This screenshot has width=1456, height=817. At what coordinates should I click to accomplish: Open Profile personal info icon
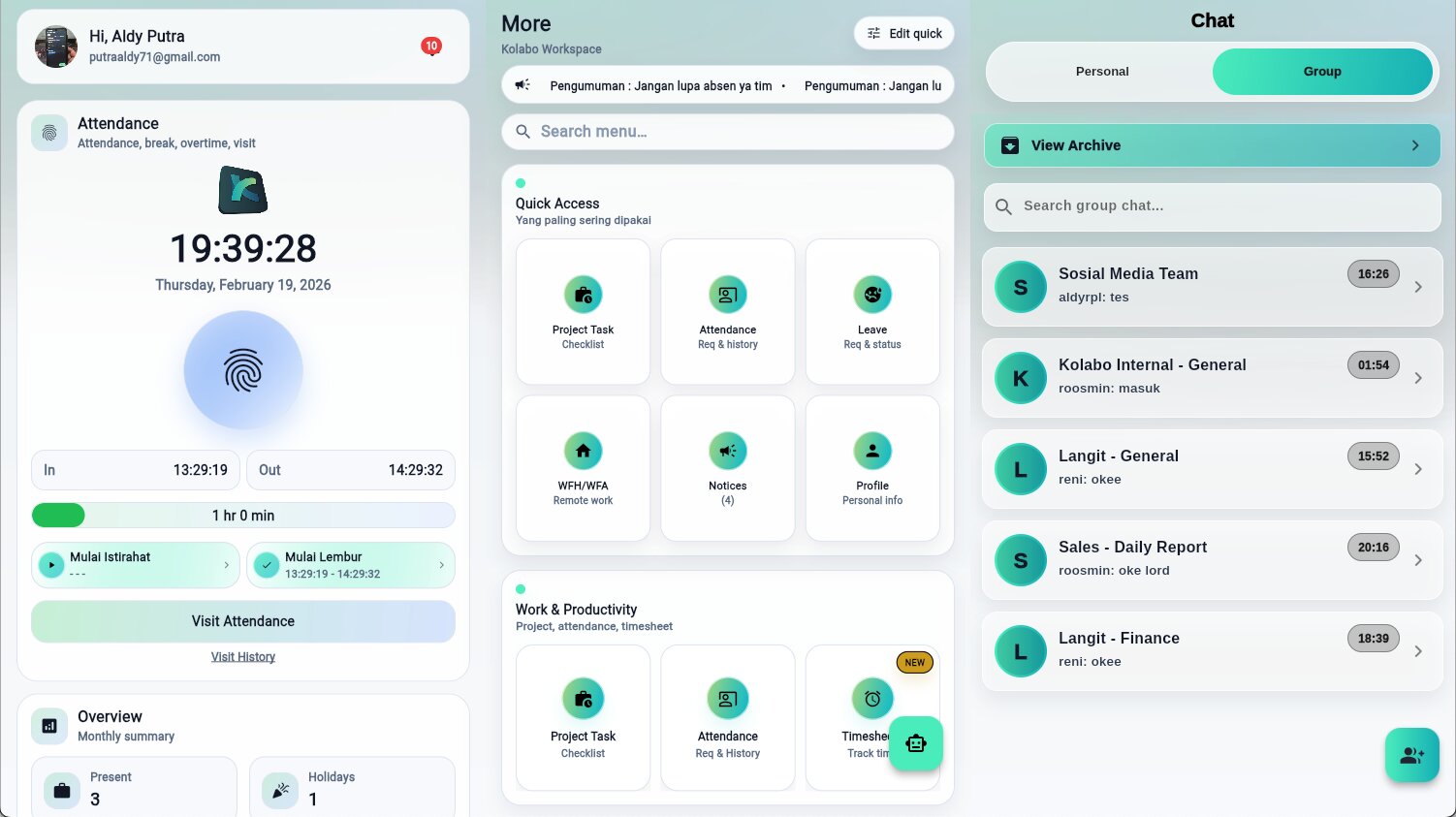872,451
